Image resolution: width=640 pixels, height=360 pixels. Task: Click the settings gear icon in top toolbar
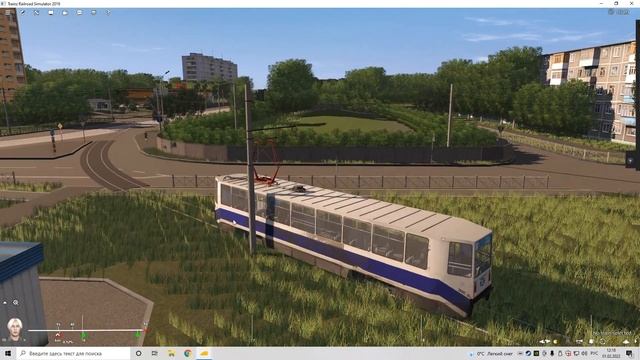[108, 13]
